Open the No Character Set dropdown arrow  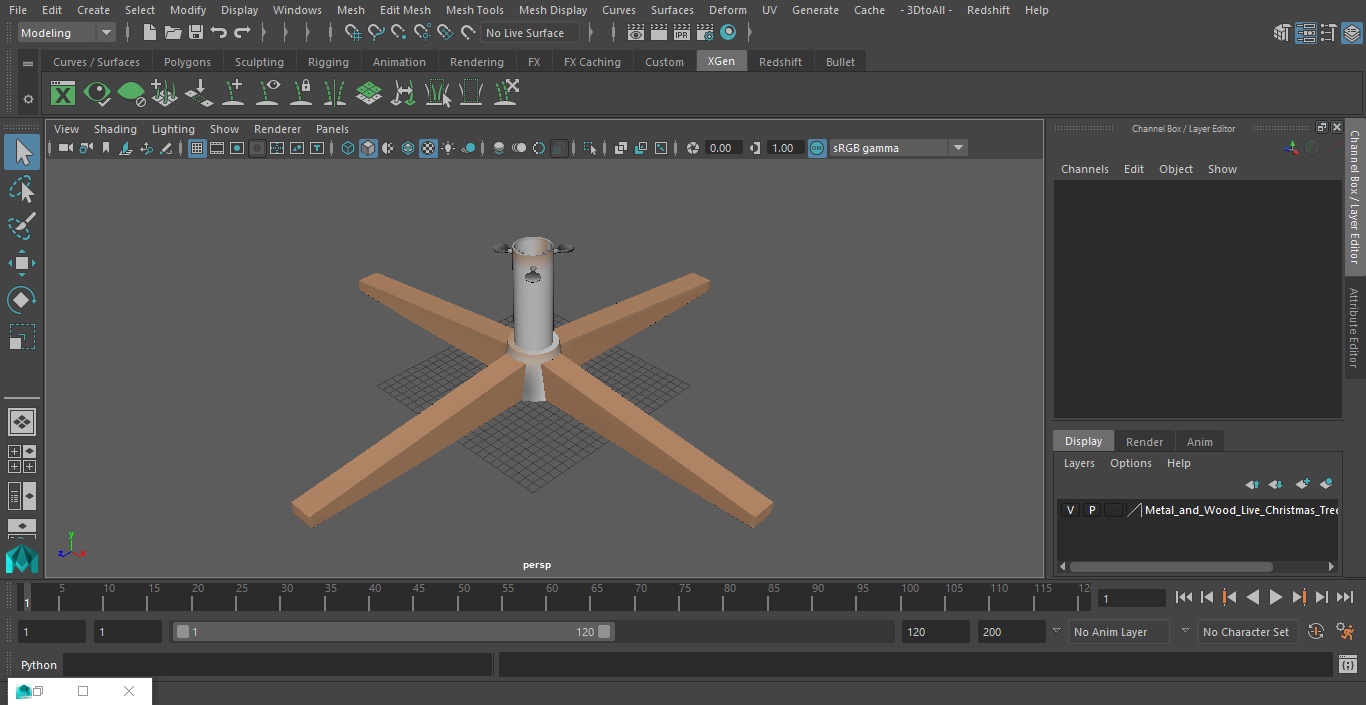[x=1185, y=631]
